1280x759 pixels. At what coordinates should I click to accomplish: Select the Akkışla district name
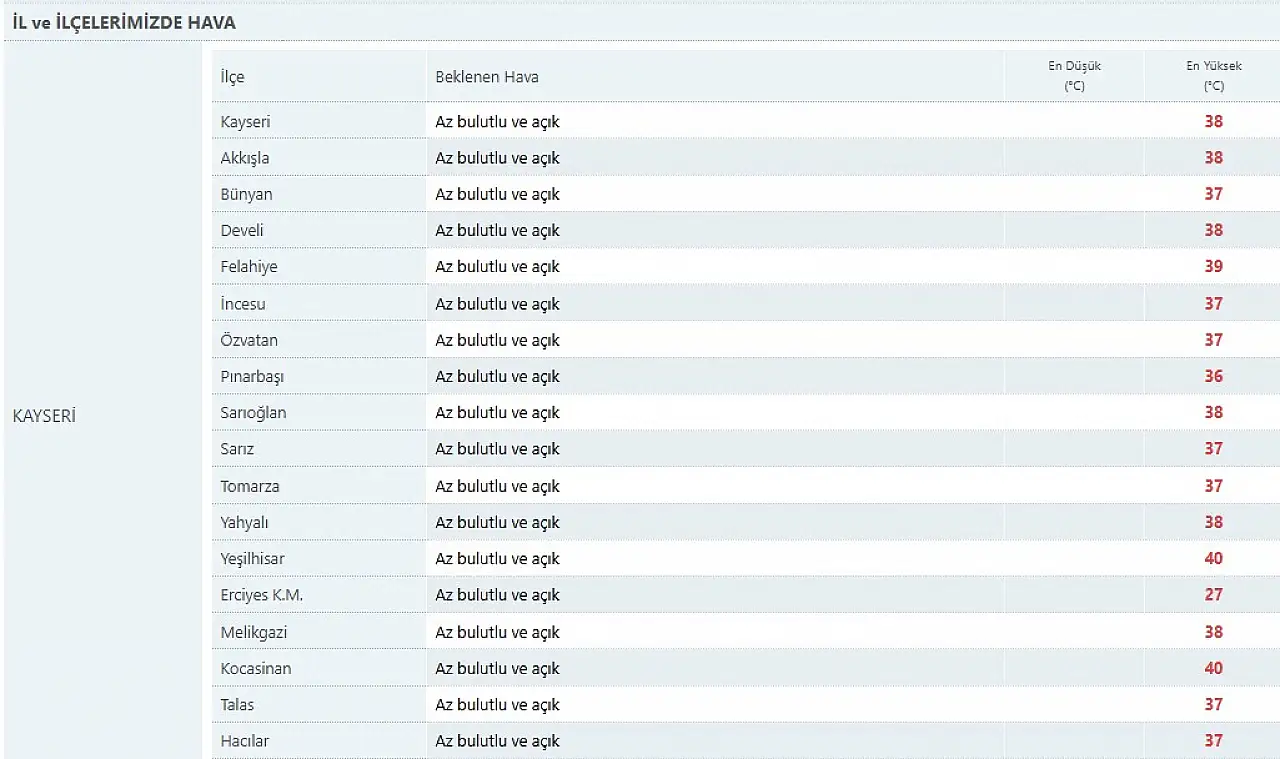245,157
